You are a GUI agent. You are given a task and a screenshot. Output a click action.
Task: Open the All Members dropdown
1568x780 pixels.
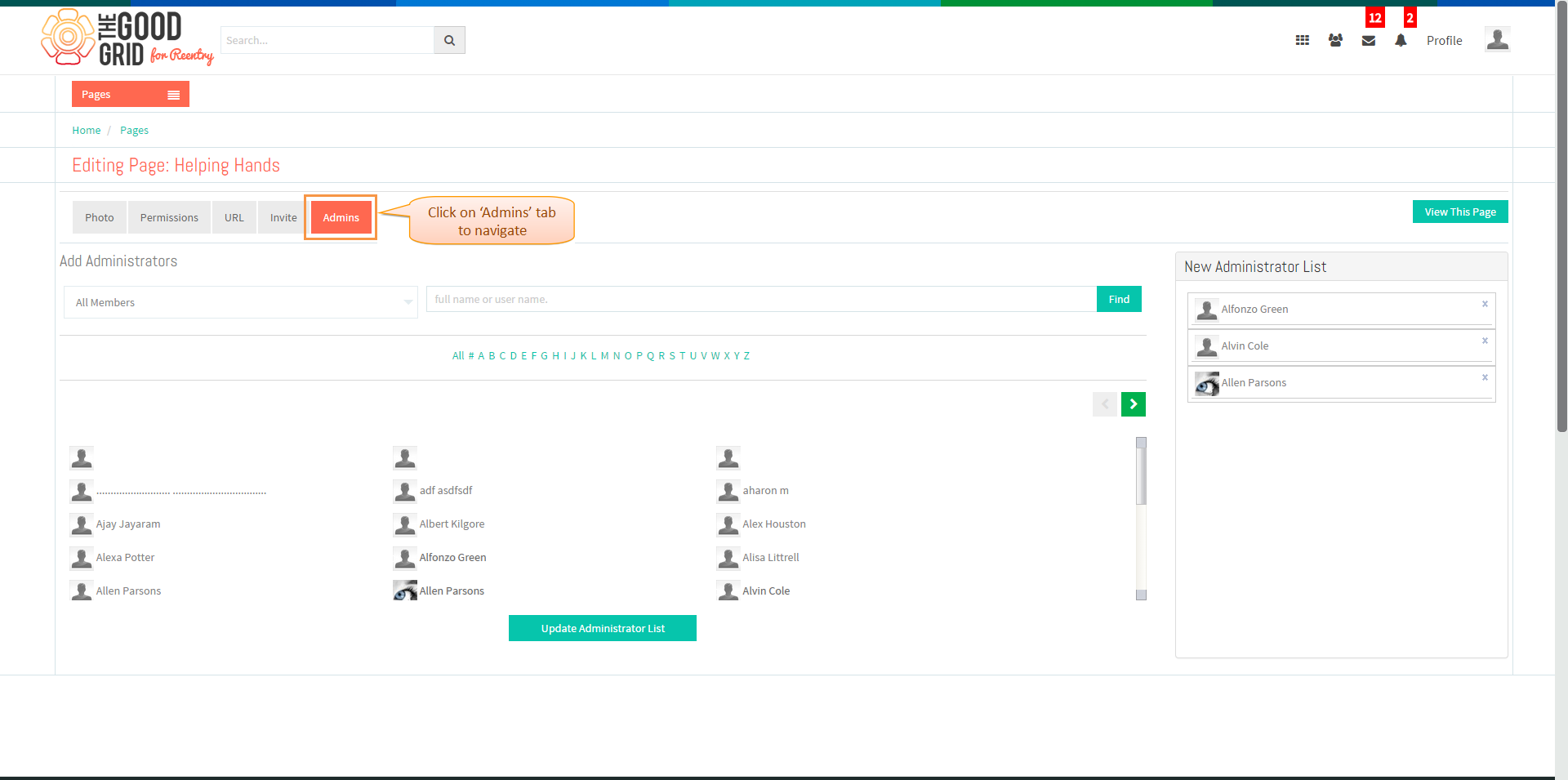pos(241,302)
